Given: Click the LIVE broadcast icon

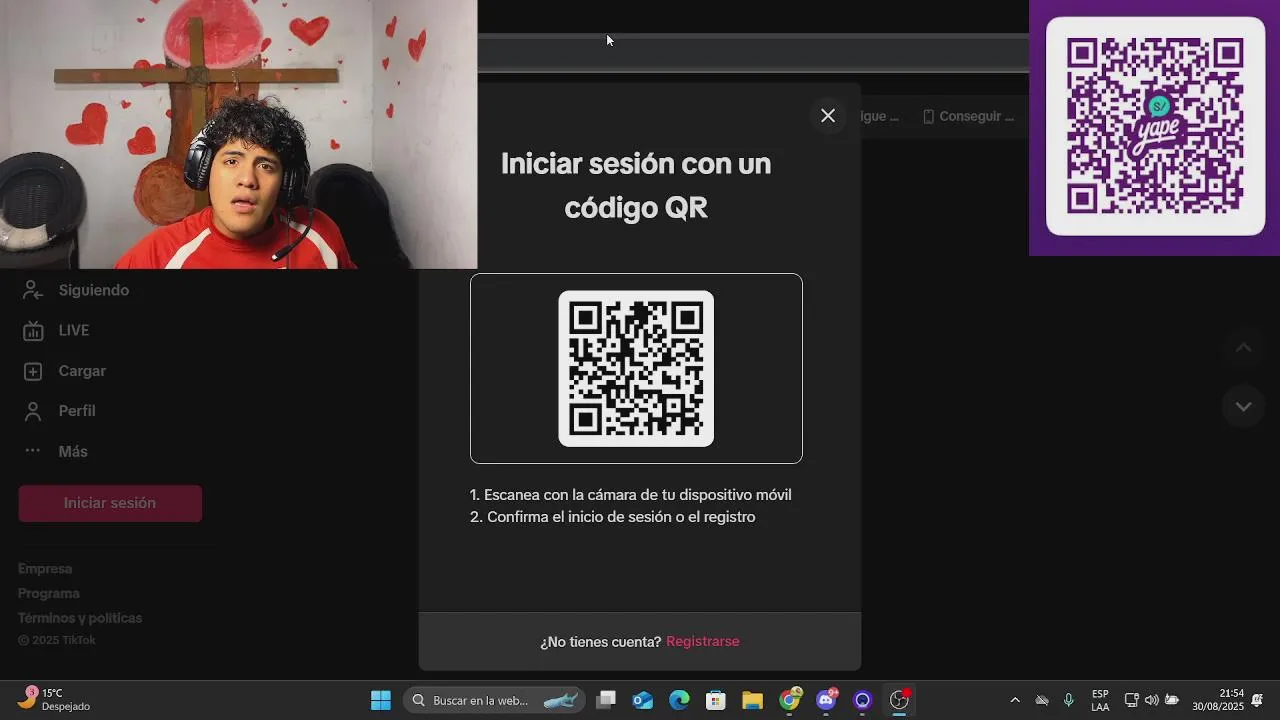Looking at the screenshot, I should (x=33, y=331).
